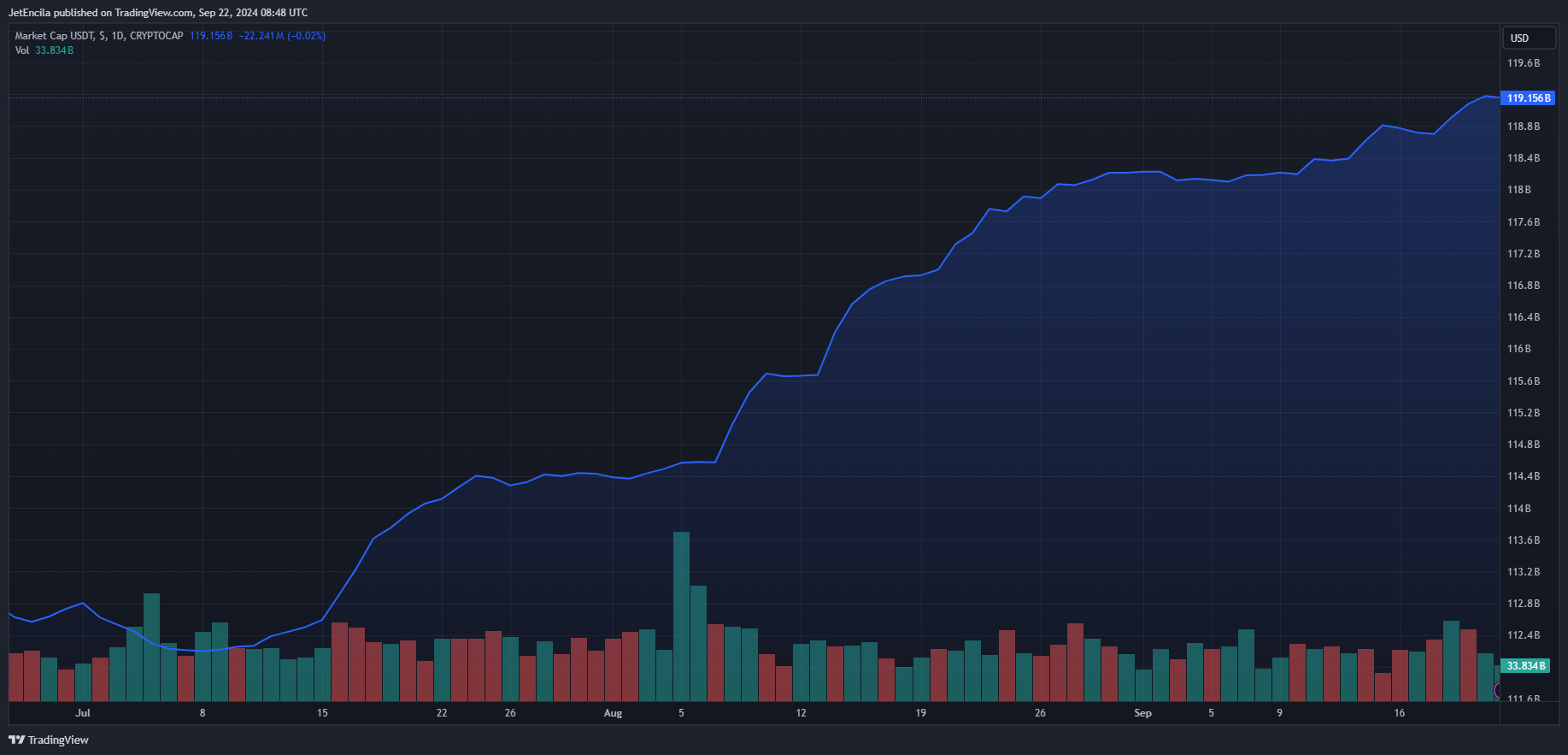Click the 116B level on price axis
1568x755 pixels.
coord(1518,349)
